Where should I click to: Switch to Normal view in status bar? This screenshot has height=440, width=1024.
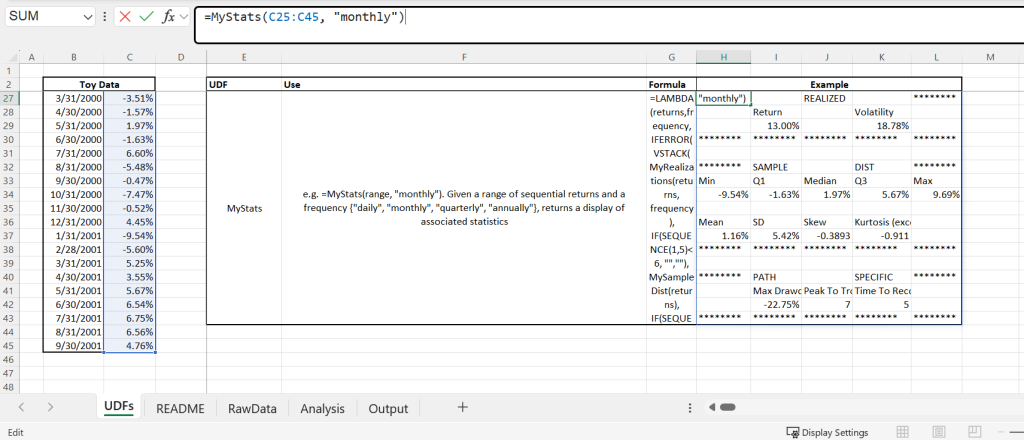(x=902, y=432)
